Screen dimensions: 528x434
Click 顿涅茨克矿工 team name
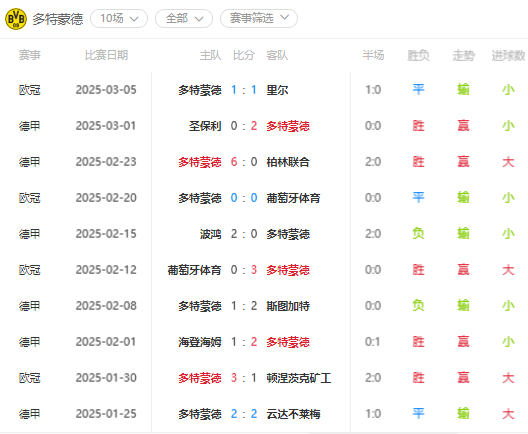point(299,378)
